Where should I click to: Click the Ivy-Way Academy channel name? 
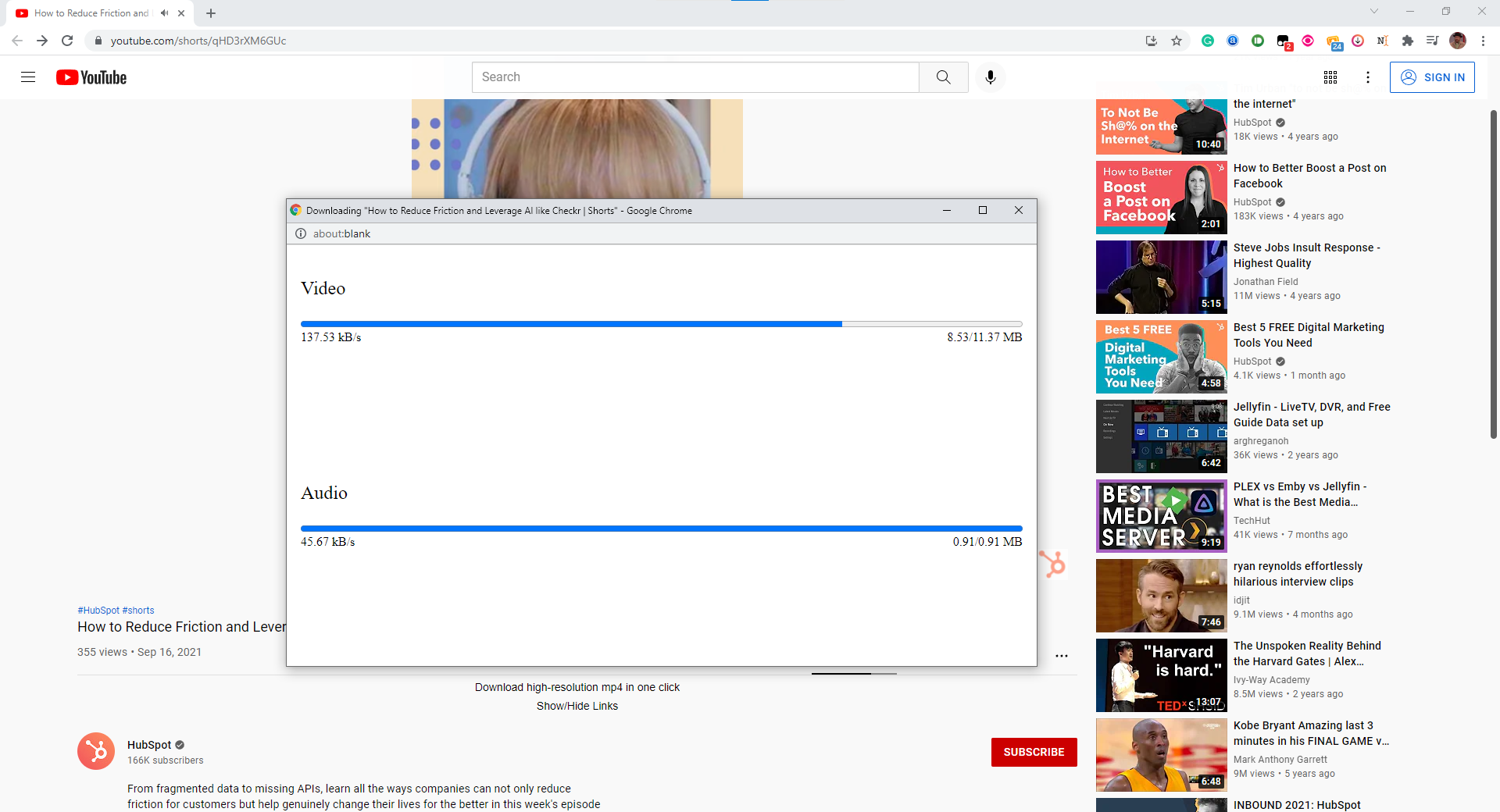[1272, 680]
